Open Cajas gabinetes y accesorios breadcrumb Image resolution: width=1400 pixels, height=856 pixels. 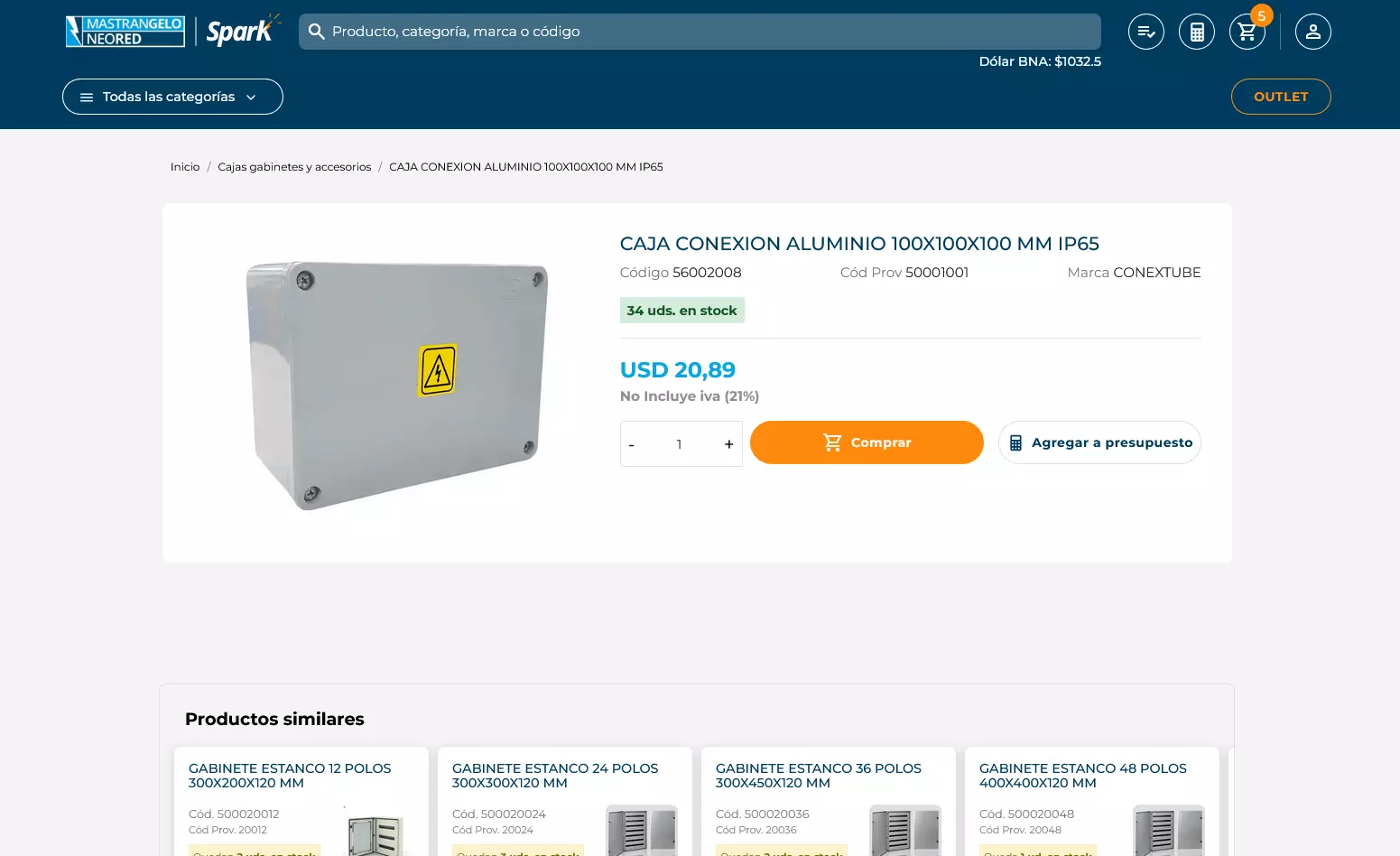(x=294, y=167)
